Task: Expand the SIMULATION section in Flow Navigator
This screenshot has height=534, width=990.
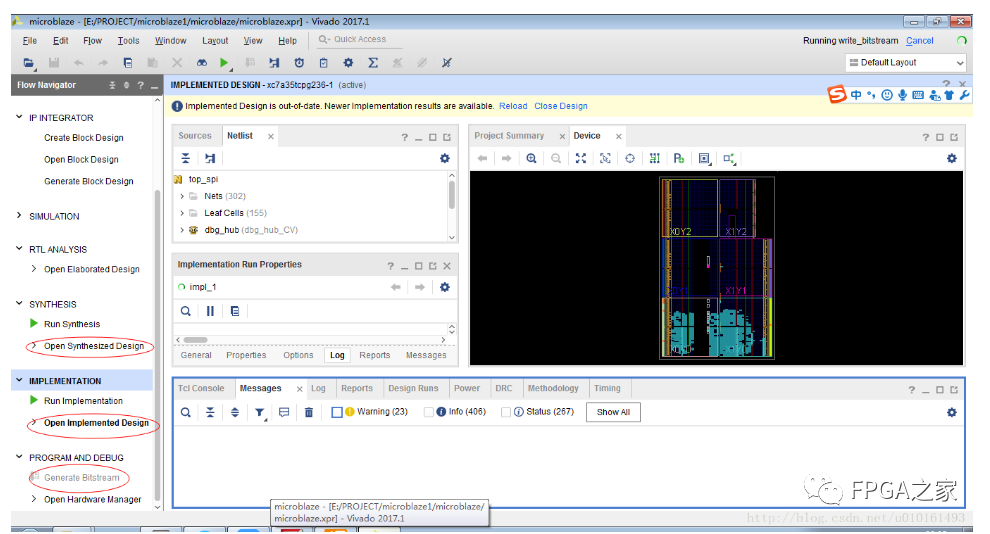Action: (20, 216)
